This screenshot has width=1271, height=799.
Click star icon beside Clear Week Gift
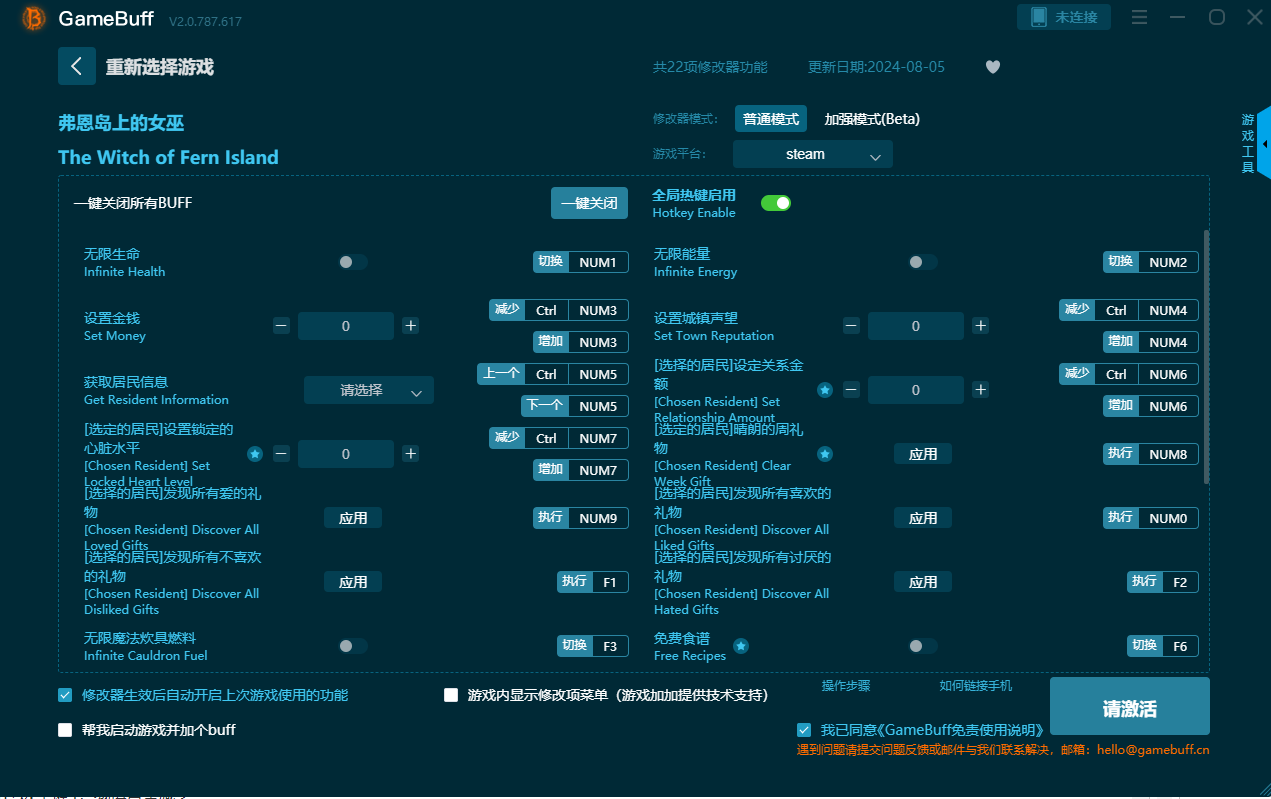[825, 454]
